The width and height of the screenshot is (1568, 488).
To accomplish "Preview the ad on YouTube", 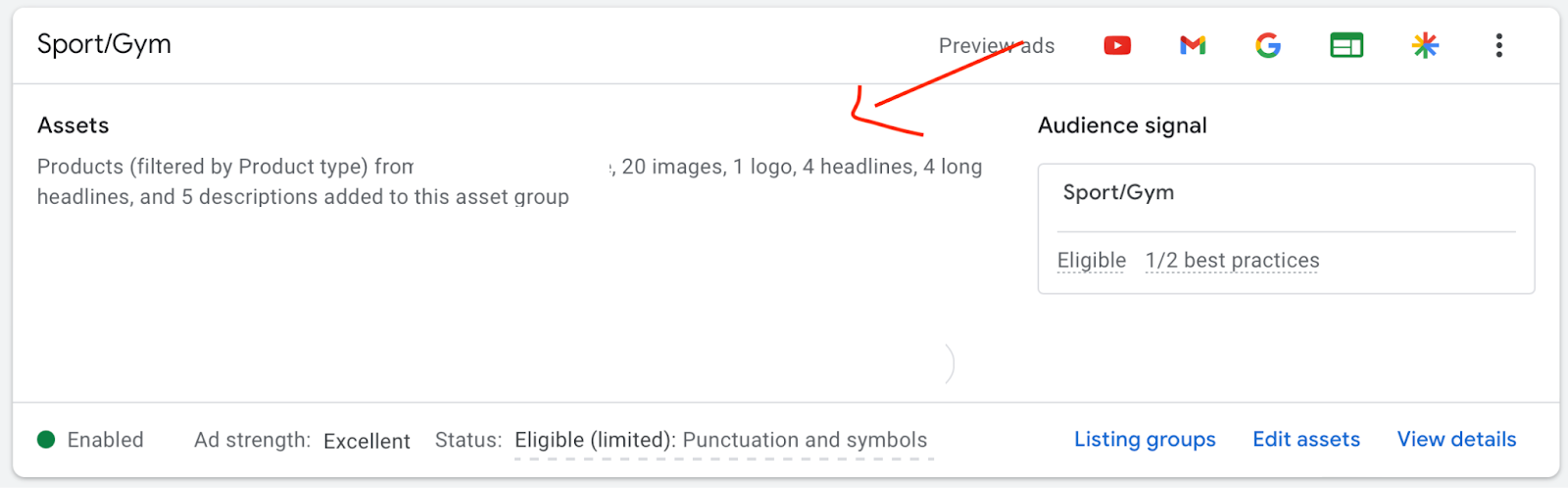I will 1117,45.
